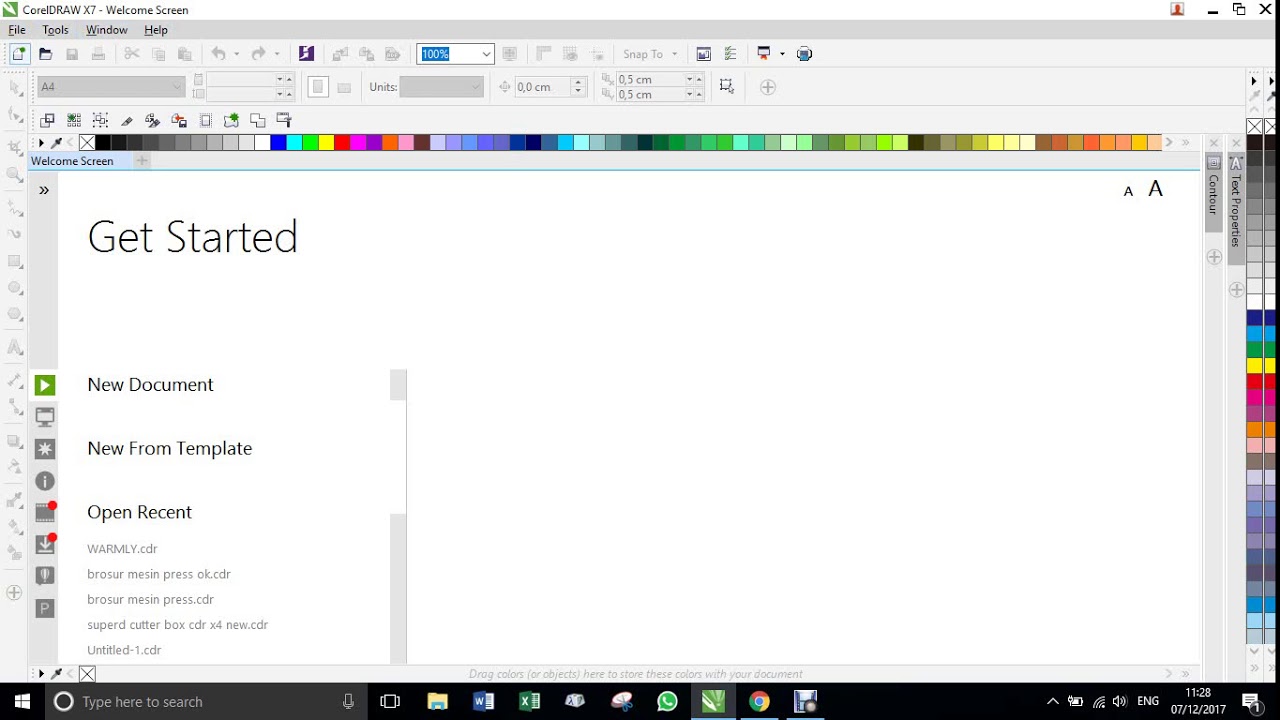Pick the yellow swatch in top palette
1280x720 pixels.
click(326, 143)
